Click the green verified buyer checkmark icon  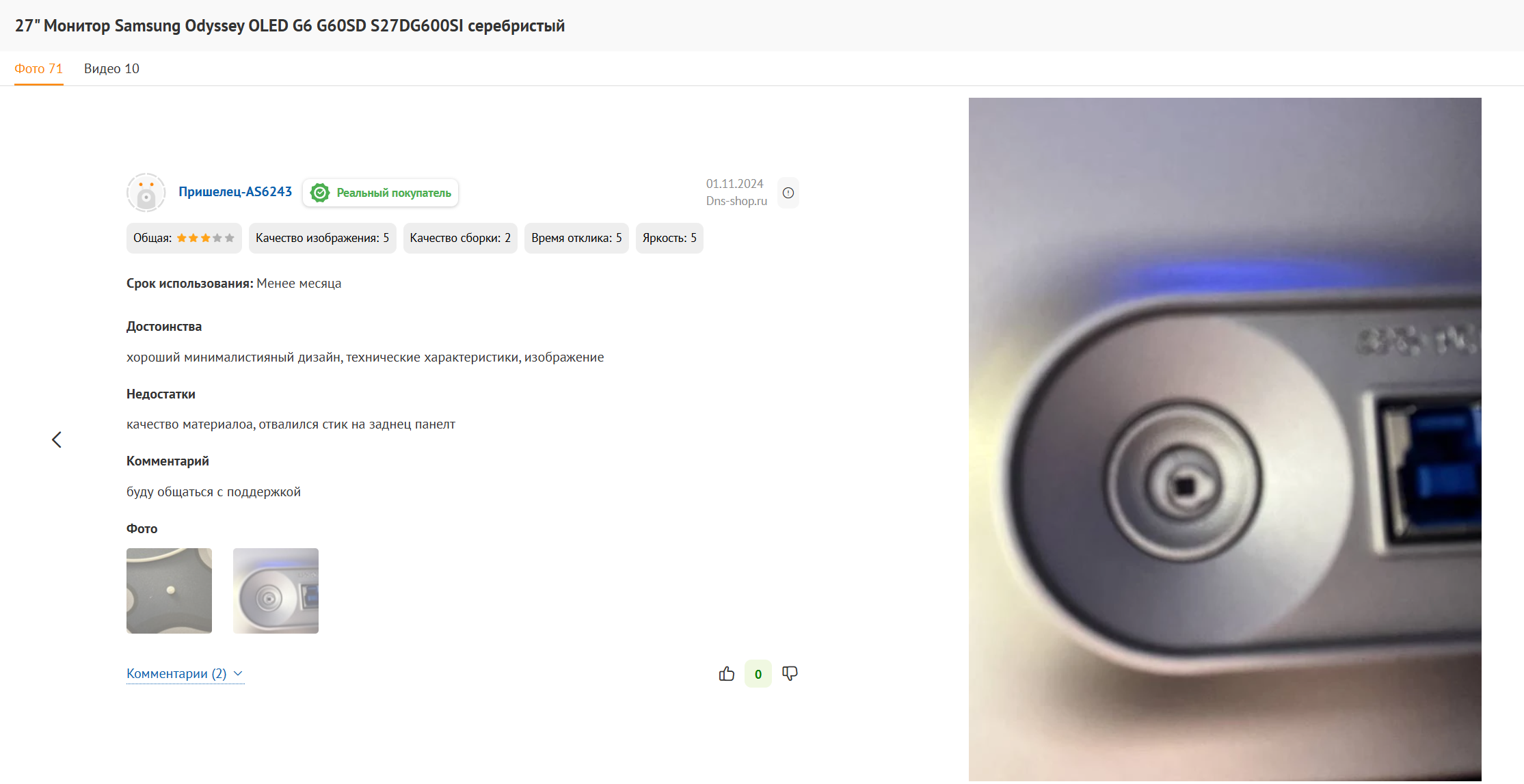click(x=320, y=193)
